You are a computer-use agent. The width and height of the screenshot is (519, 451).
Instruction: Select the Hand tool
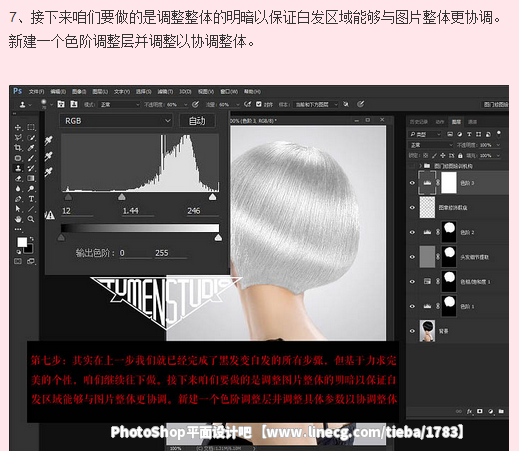click(x=18, y=219)
